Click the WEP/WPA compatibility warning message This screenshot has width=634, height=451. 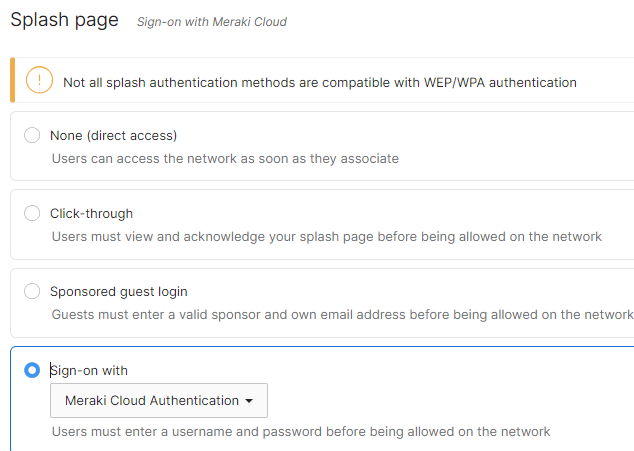319,82
